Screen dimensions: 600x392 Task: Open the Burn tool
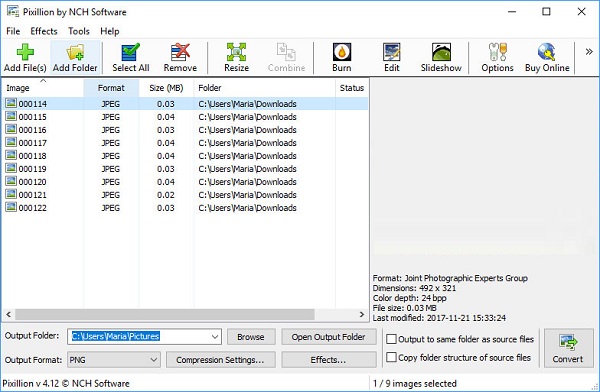pos(342,57)
